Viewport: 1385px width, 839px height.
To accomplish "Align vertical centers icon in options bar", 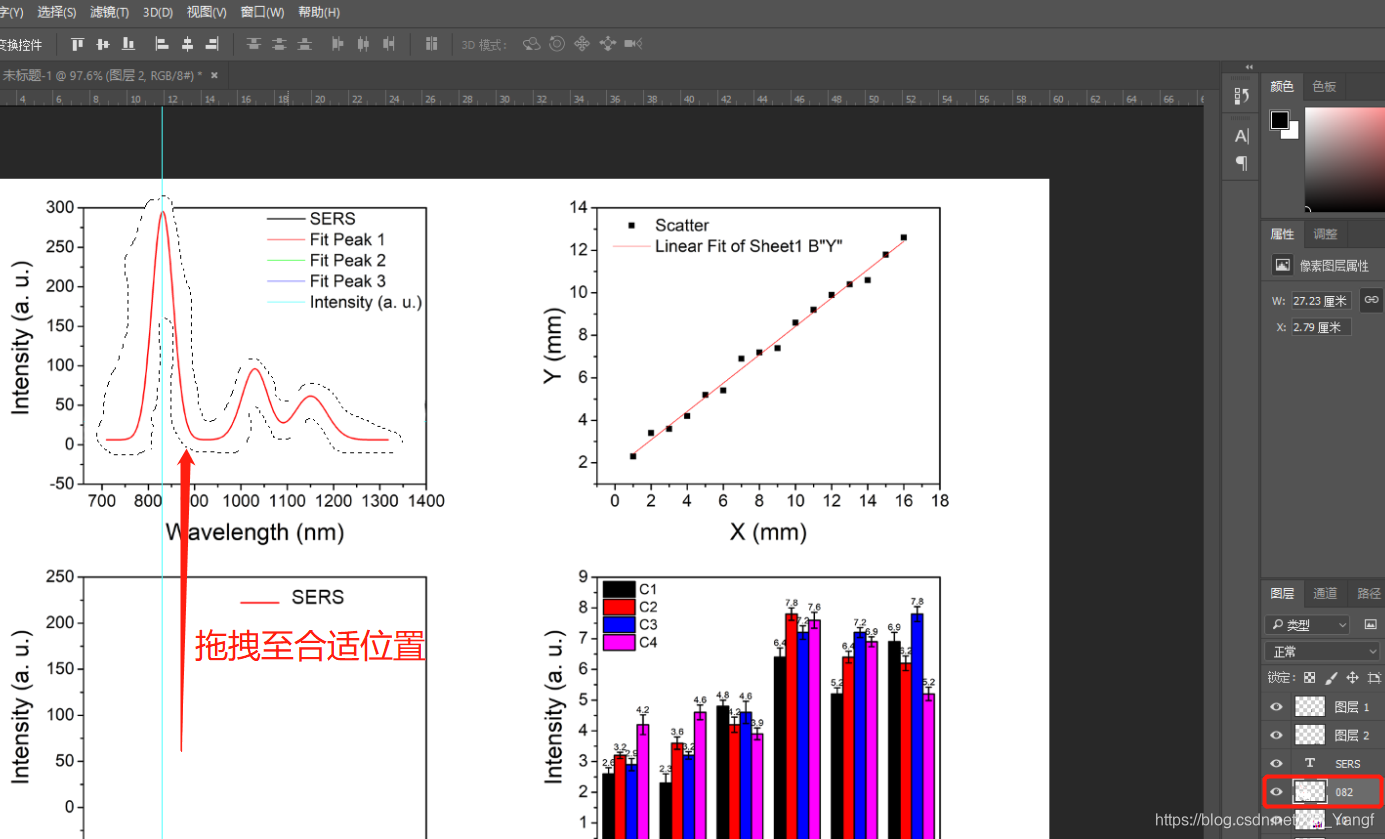I will (103, 44).
